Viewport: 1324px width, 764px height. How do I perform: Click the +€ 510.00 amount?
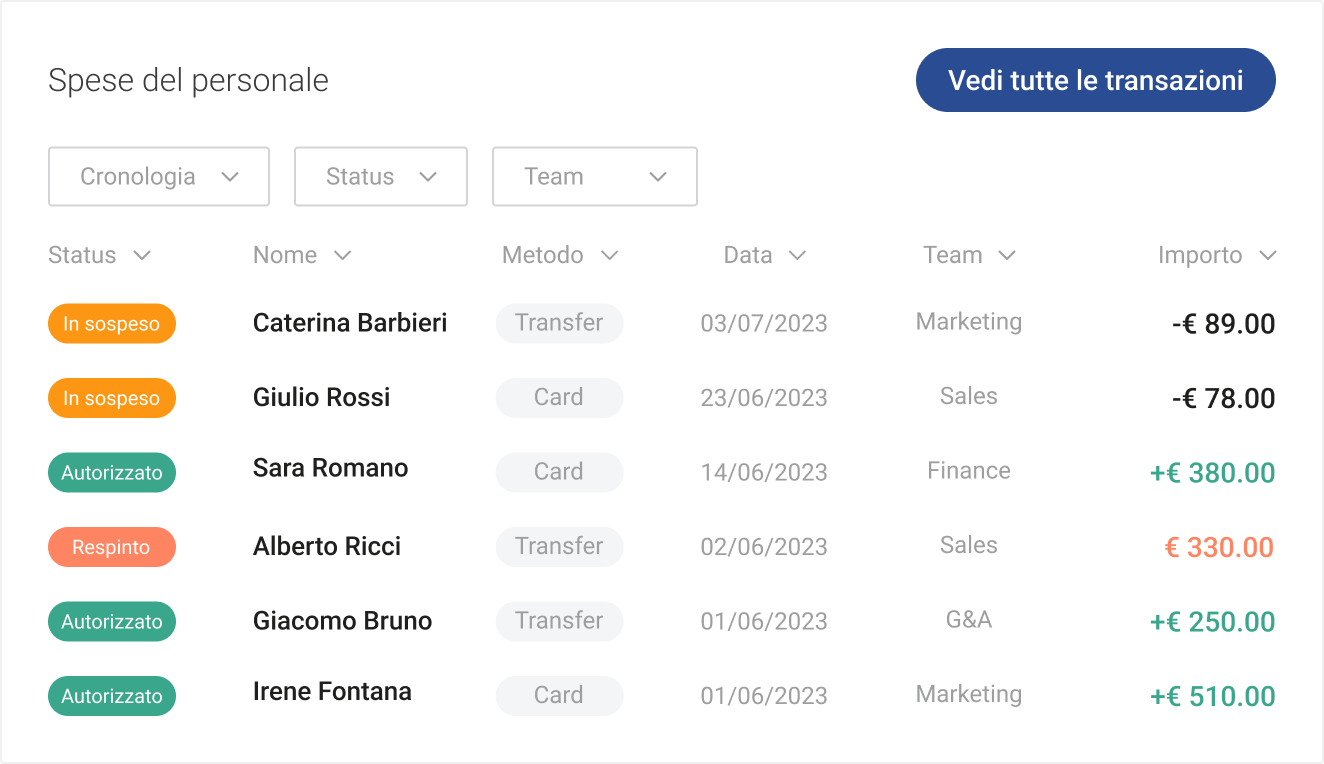click(x=1212, y=696)
